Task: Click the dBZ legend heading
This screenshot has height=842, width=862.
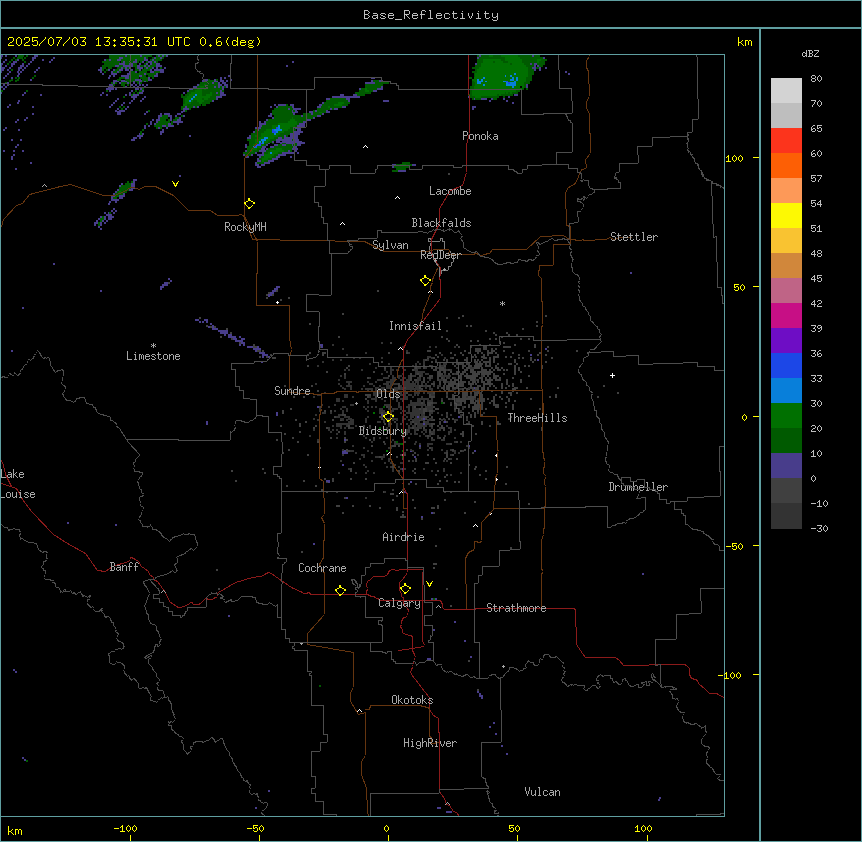Action: [810, 53]
